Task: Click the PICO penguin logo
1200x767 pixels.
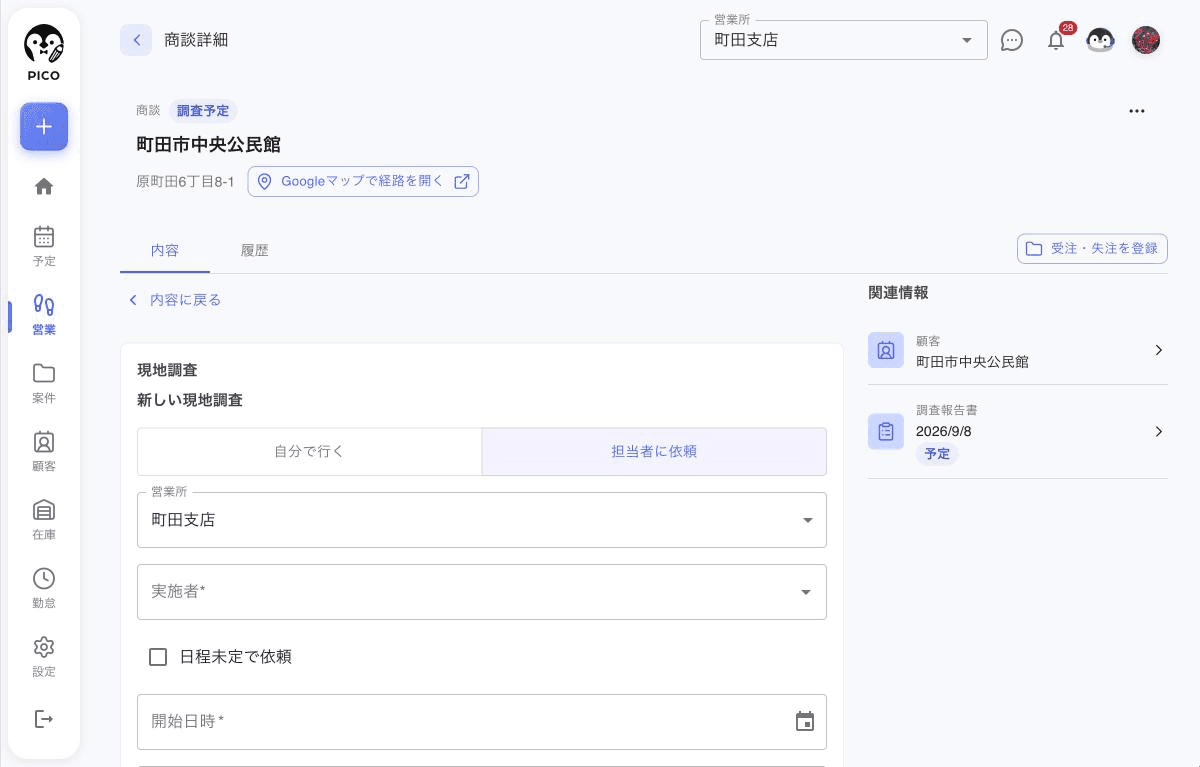Action: (44, 53)
